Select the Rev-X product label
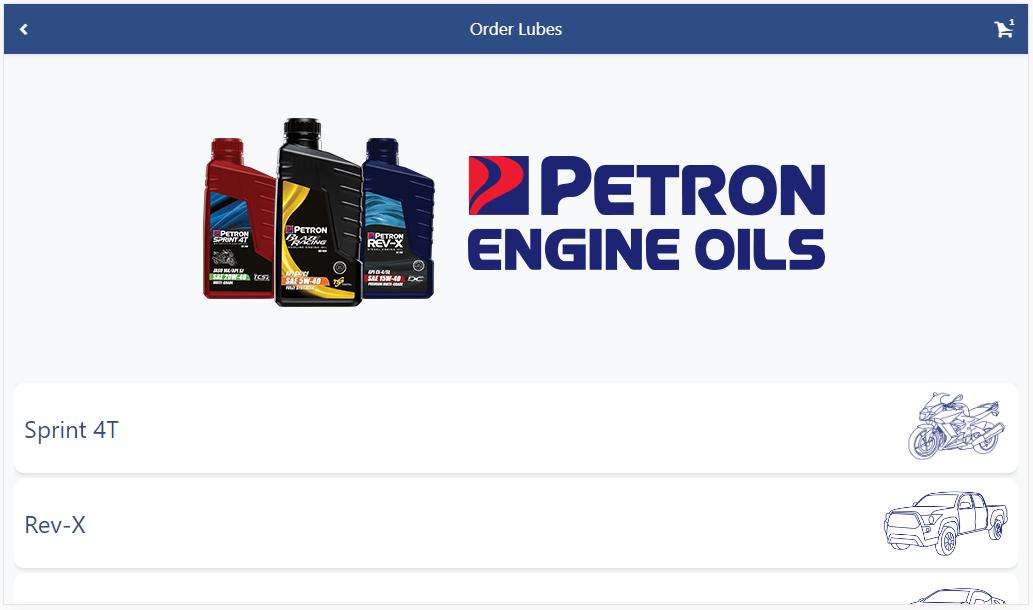 click(x=55, y=525)
